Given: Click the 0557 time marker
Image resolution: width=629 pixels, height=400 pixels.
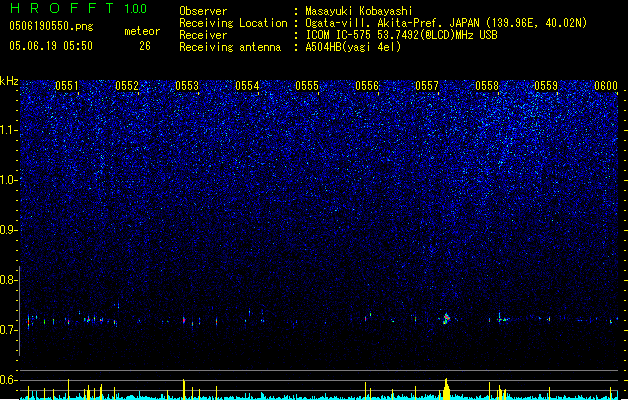Looking at the screenshot, I should 427,86.
